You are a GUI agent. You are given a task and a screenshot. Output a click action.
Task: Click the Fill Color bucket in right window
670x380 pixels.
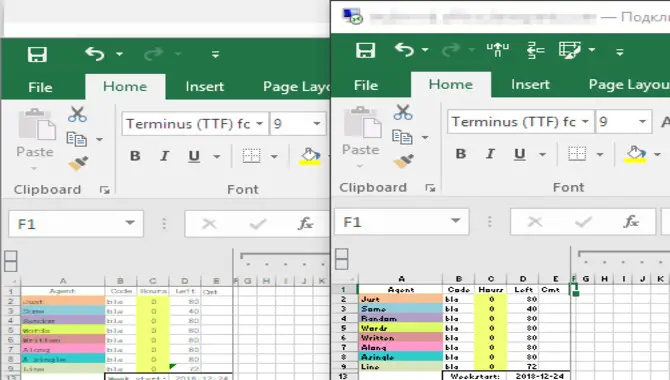[x=636, y=154]
